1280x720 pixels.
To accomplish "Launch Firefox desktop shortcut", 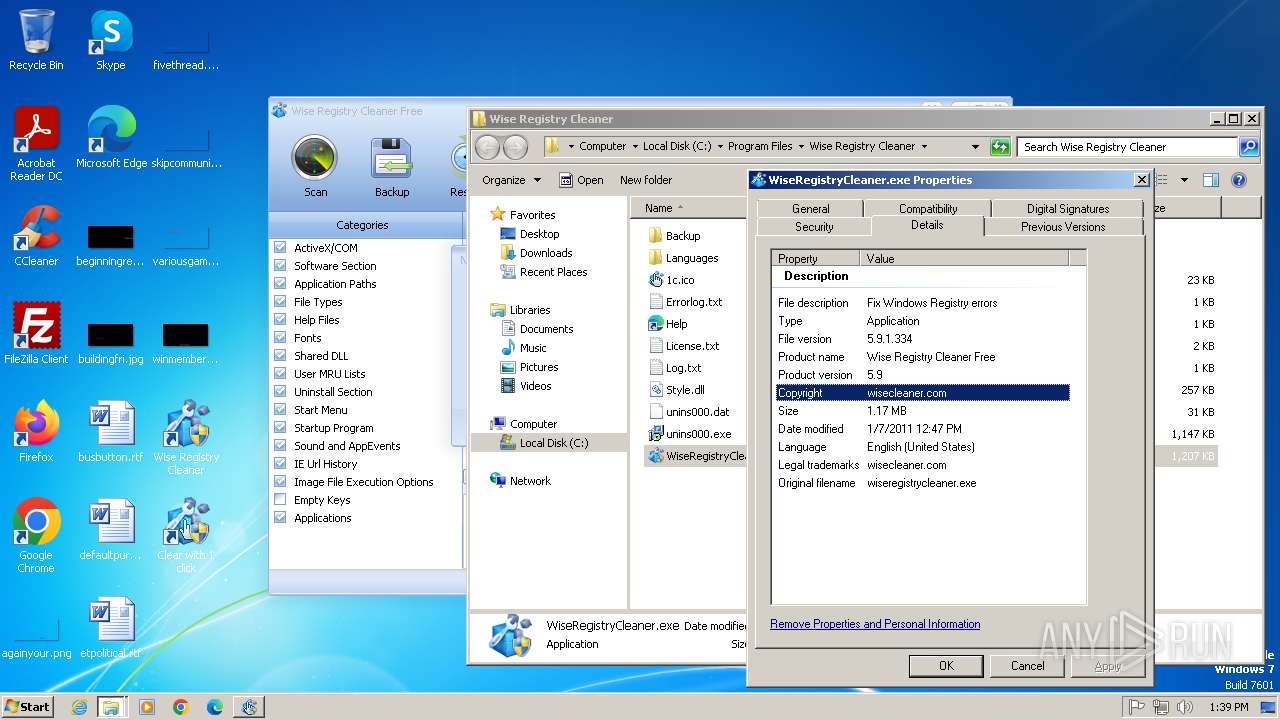I will (x=36, y=432).
